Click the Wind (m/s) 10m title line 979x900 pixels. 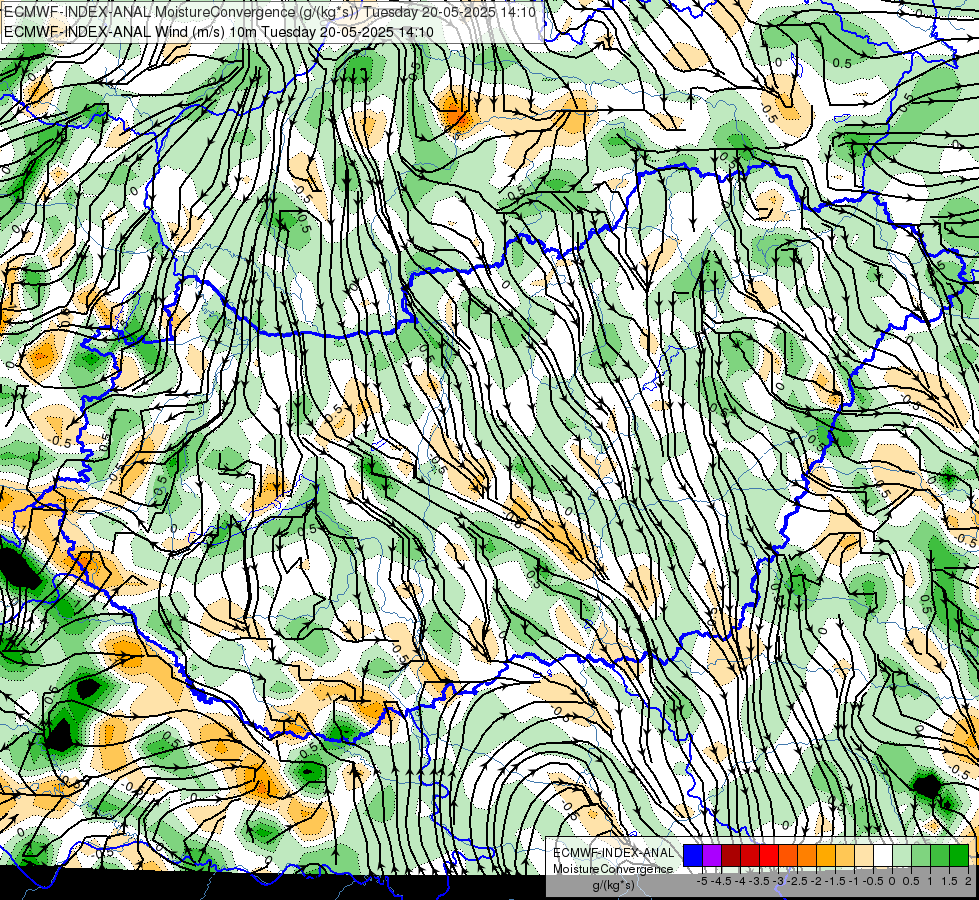[219, 32]
